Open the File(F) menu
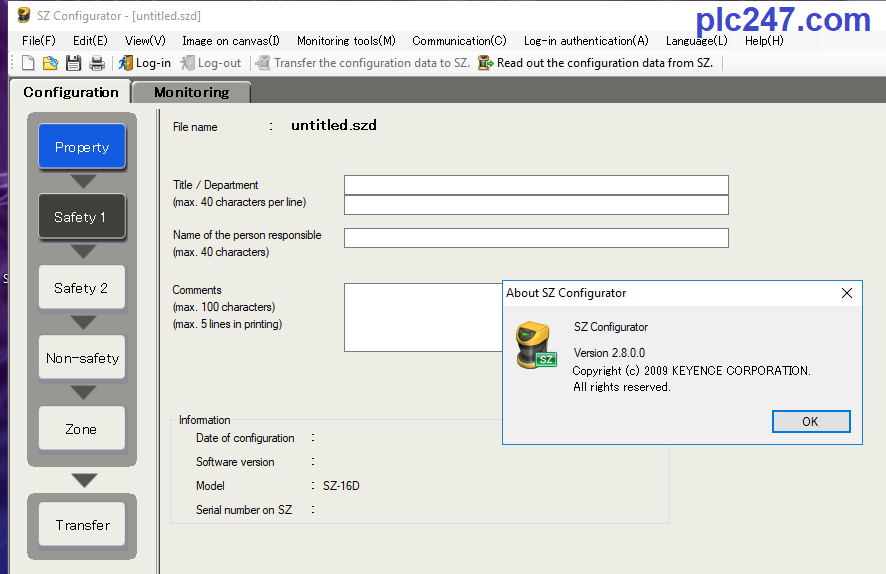Screen dimensions: 886x574 coord(38,41)
